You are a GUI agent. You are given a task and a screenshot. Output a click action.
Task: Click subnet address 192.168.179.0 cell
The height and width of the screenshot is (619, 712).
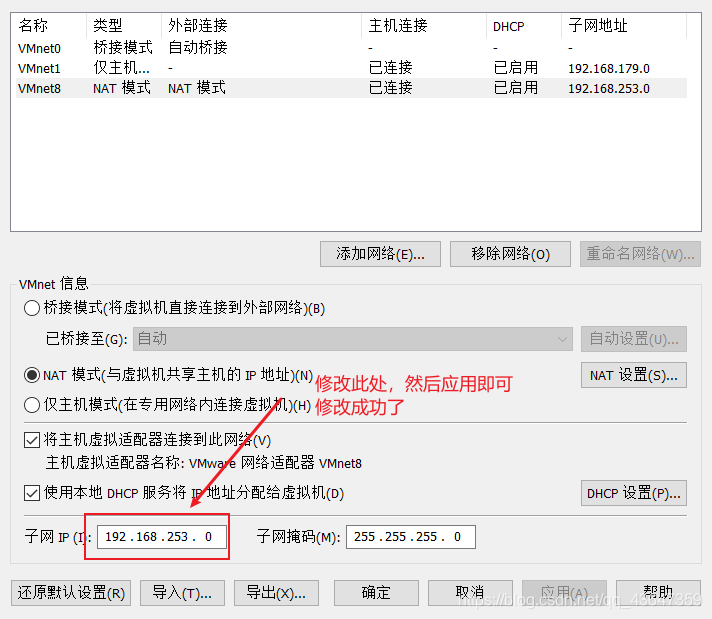[x=609, y=69]
